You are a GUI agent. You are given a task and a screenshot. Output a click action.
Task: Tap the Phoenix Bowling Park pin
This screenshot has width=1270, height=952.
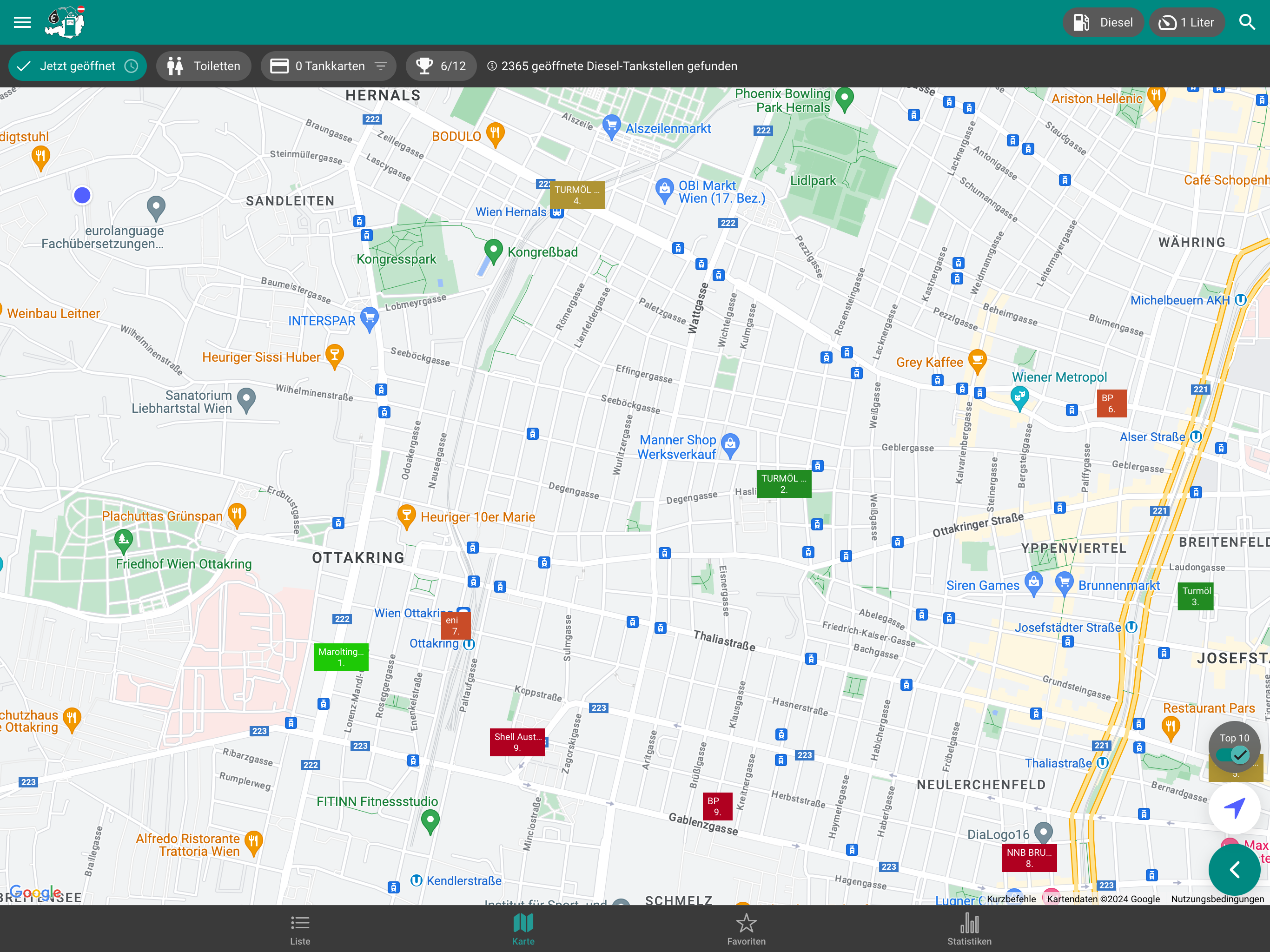tap(844, 100)
